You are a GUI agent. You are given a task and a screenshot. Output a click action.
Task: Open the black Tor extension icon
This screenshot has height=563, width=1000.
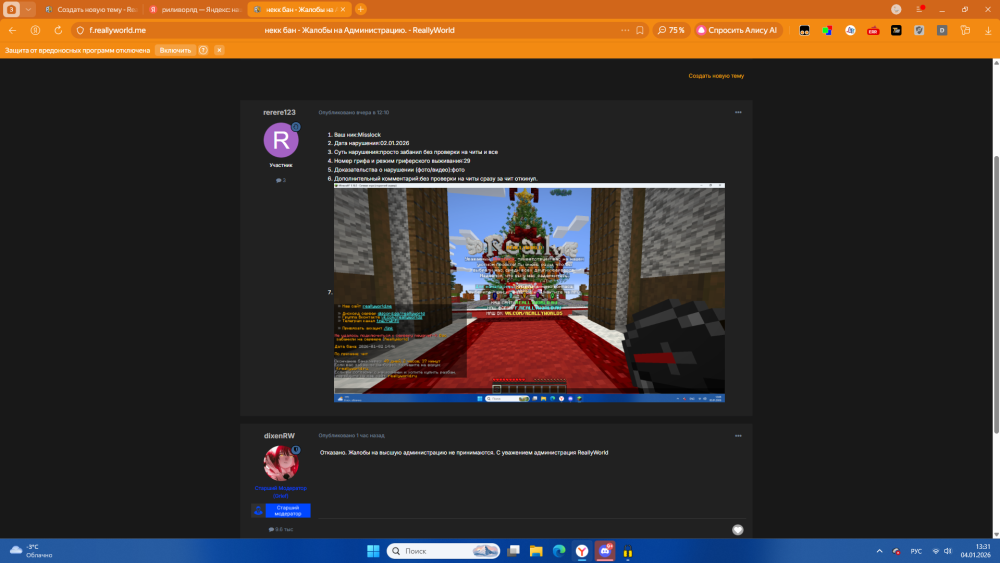tap(896, 30)
